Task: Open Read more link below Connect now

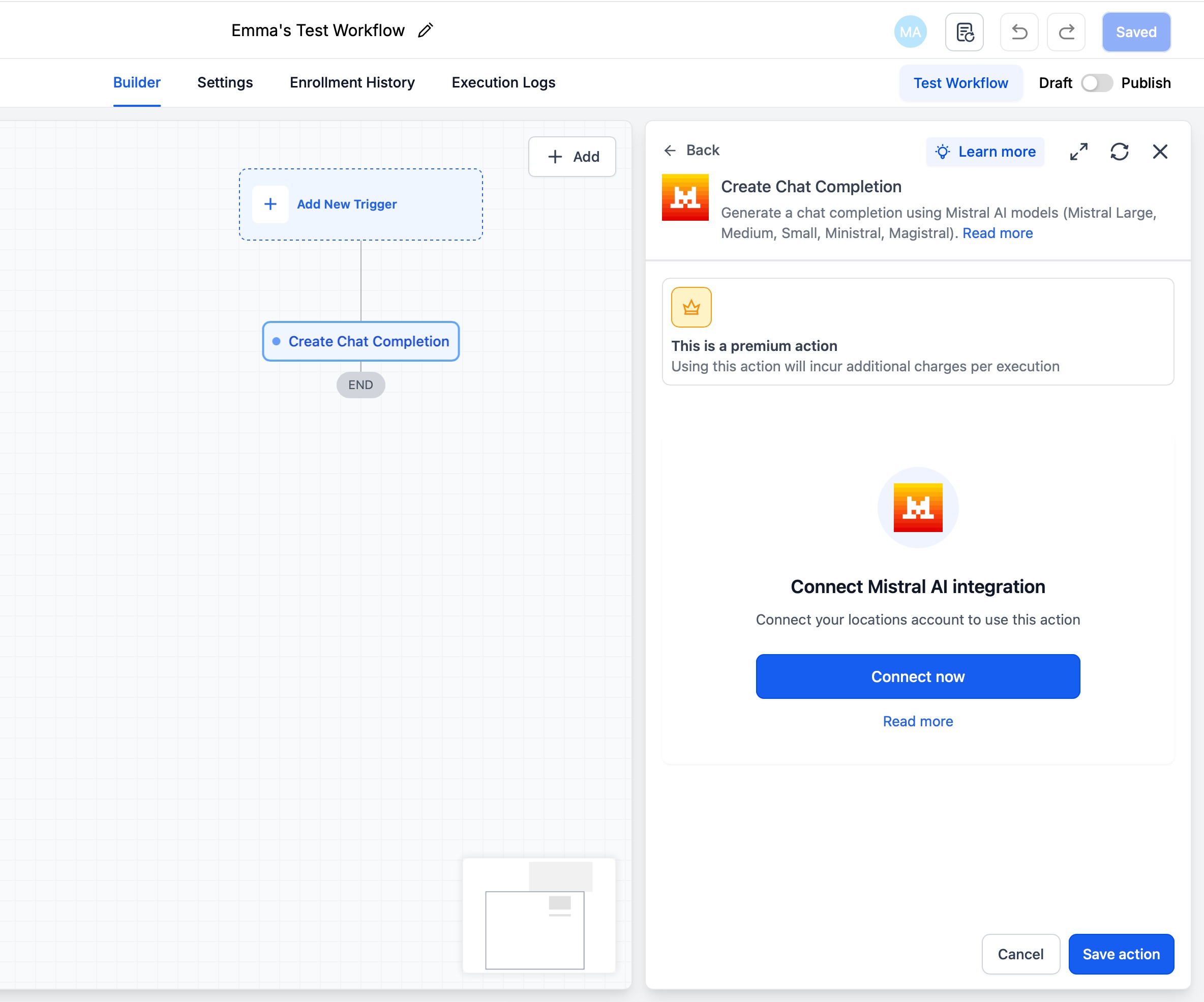Action: [x=918, y=722]
